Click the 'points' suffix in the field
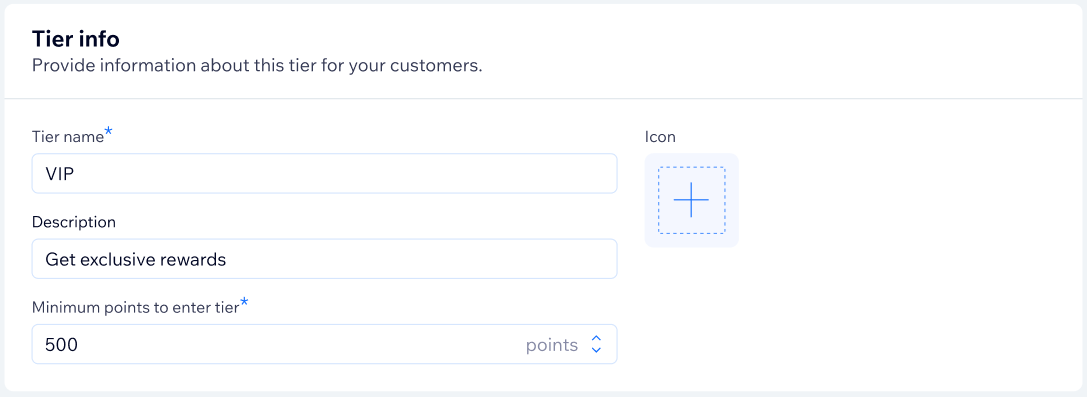Screen dimensions: 1087x397 [552, 345]
